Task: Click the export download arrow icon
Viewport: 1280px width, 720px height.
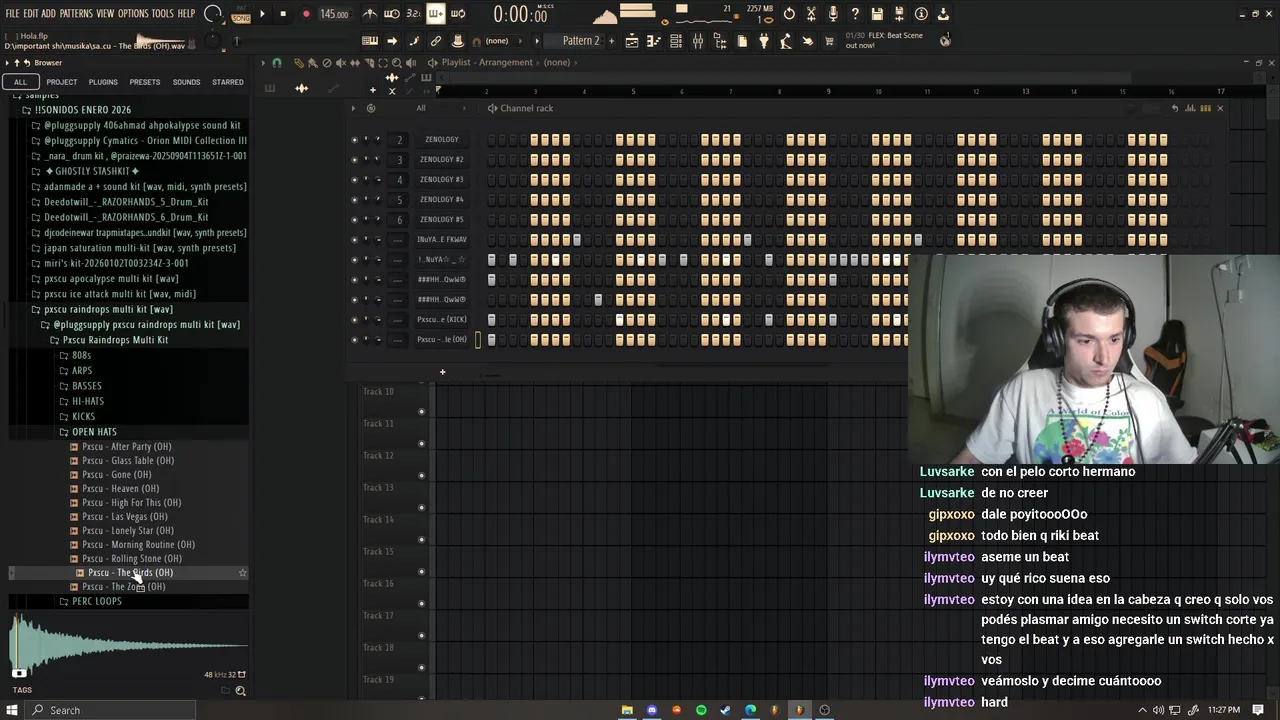Action: click(x=943, y=14)
